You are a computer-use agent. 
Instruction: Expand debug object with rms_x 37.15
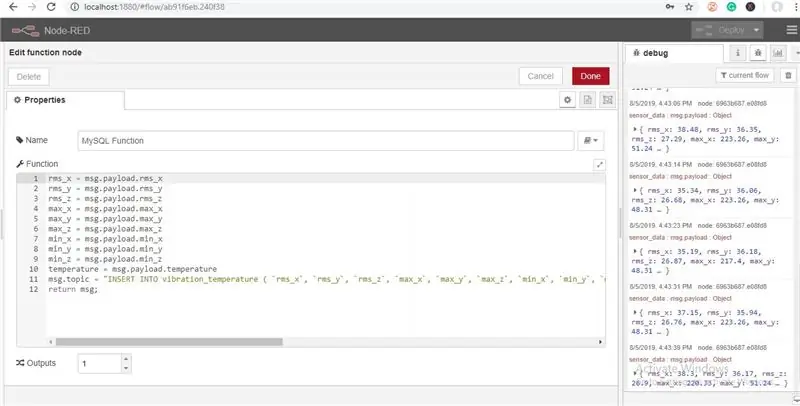click(635, 312)
